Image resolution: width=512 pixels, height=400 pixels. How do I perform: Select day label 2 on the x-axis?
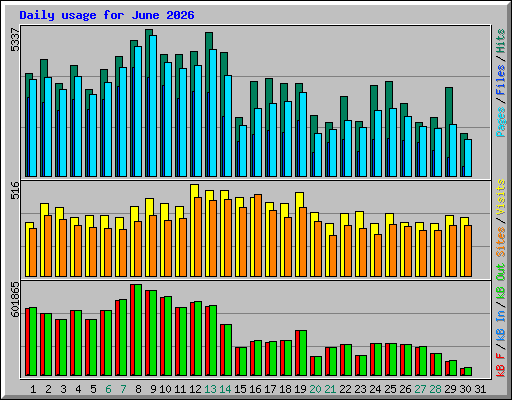[x=48, y=389]
